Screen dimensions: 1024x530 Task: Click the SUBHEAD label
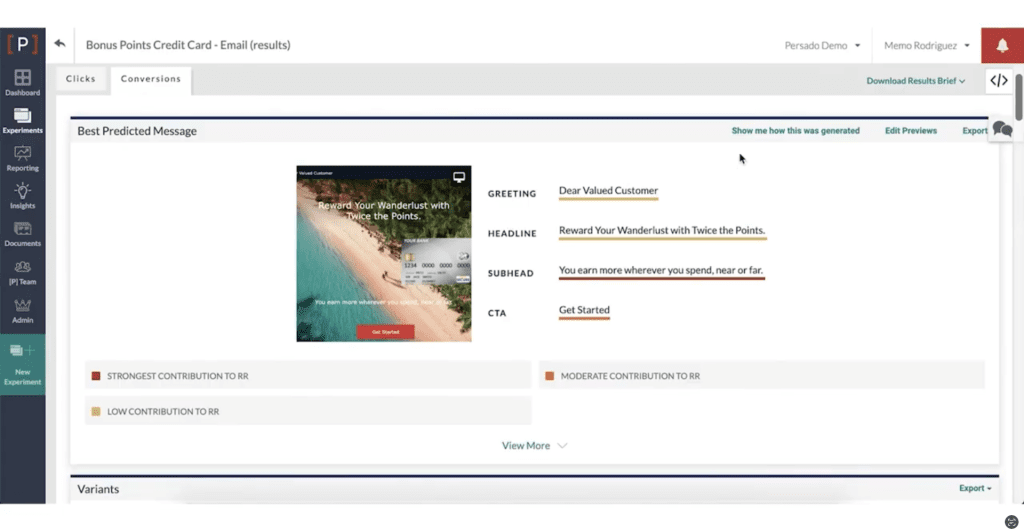click(511, 273)
